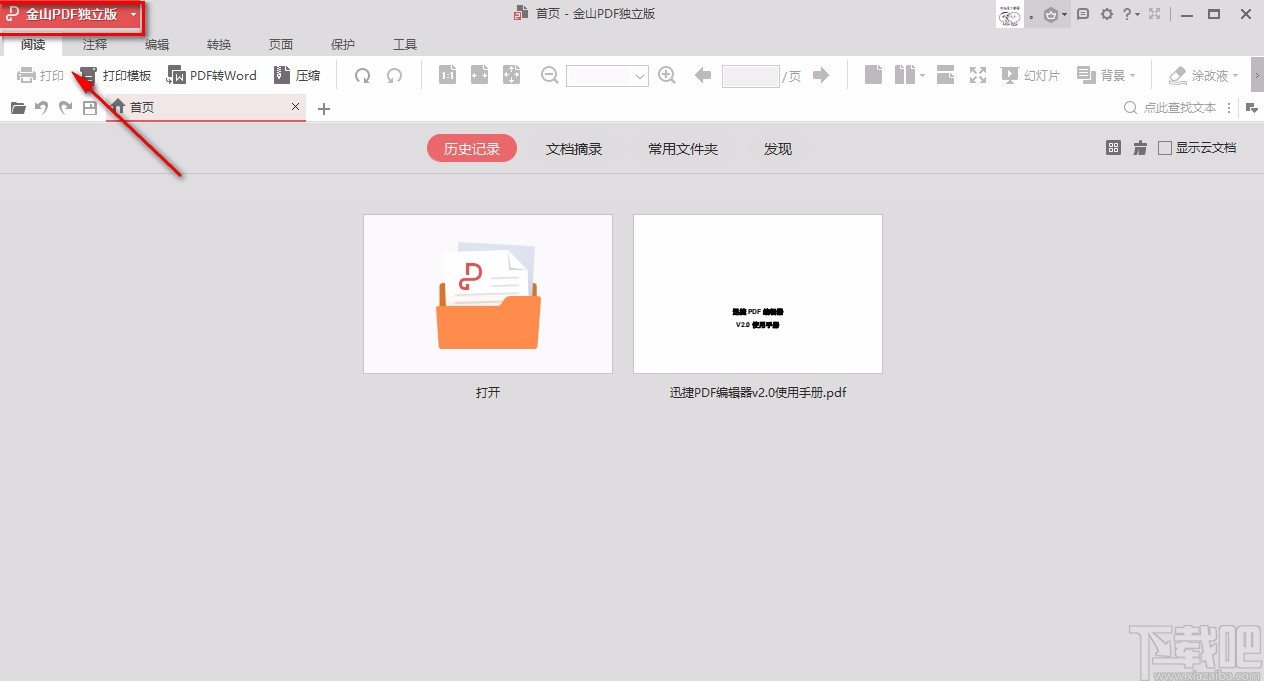Click the 发现 button on homepage
The width and height of the screenshot is (1264, 681).
coord(777,148)
